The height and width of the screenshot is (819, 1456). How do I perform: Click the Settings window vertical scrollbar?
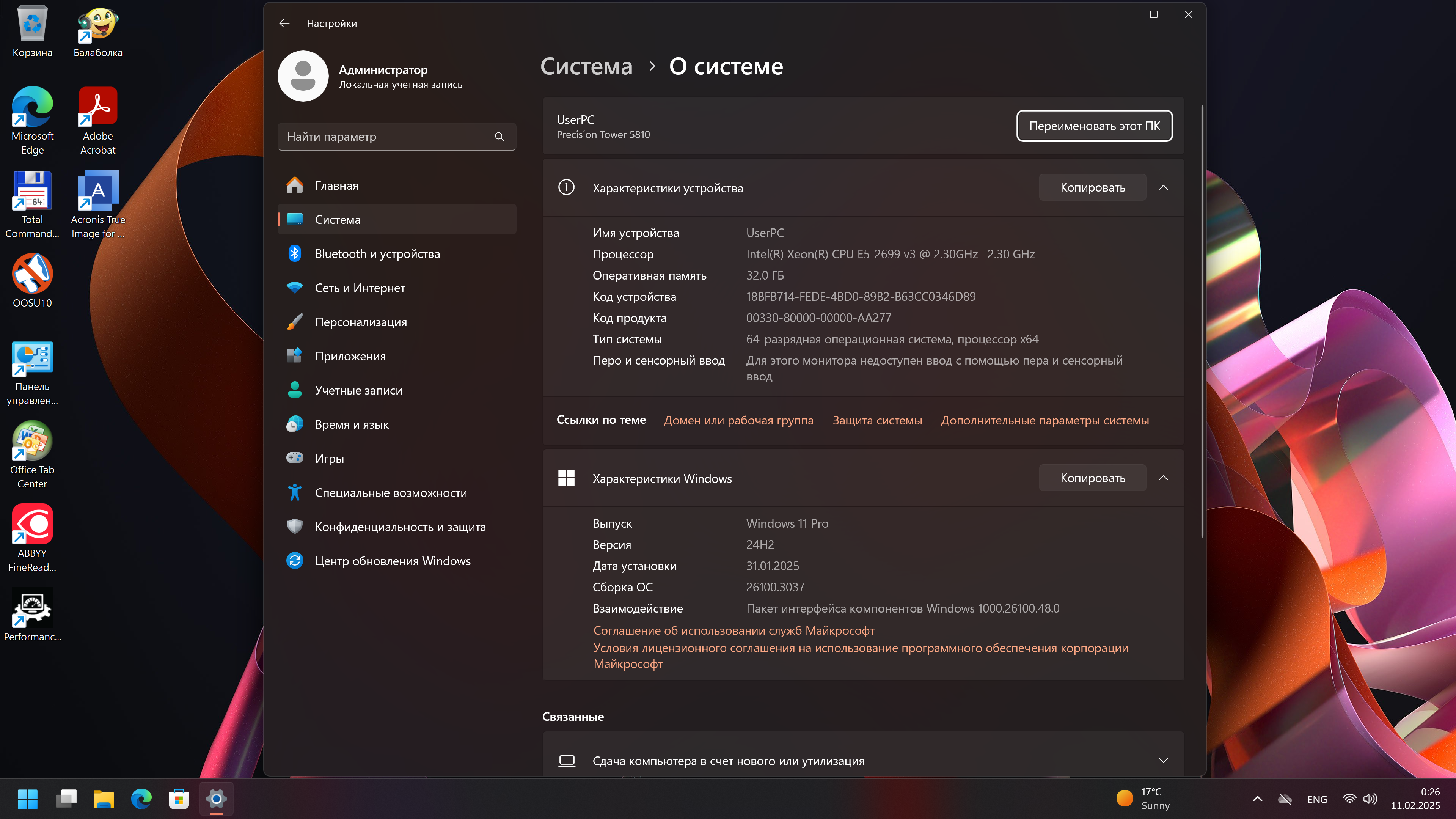pos(1202,321)
